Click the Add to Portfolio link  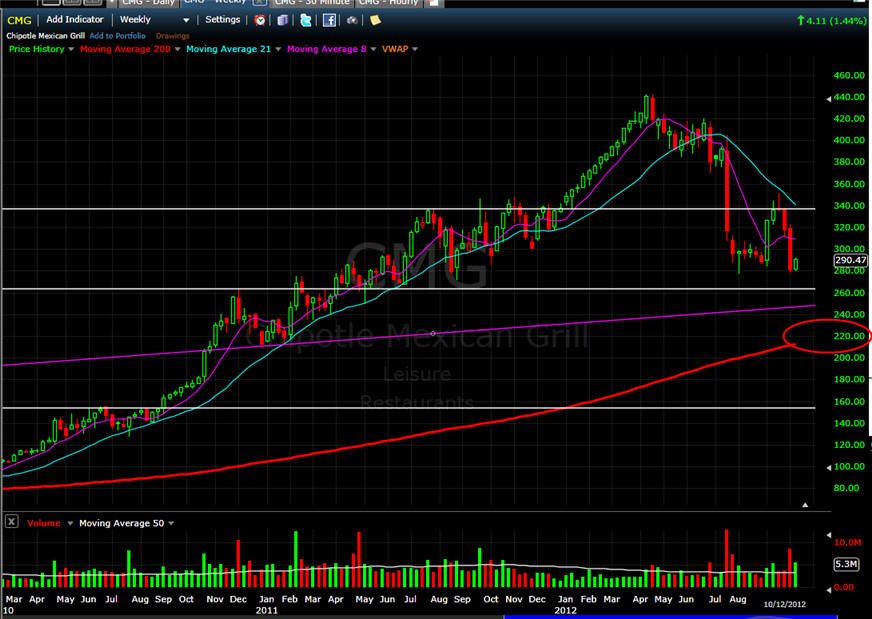coord(117,36)
